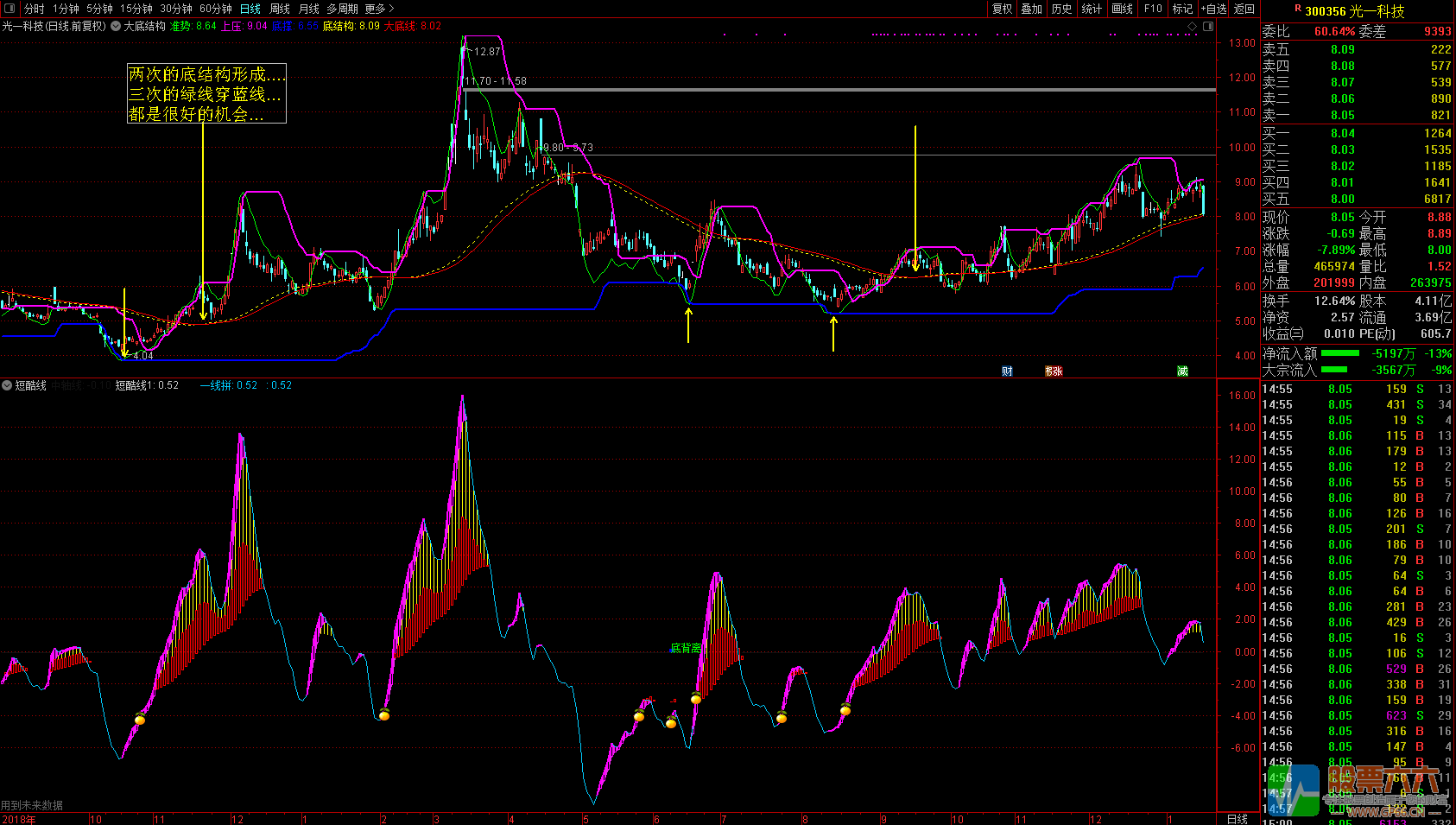Click the 短酷线1: 0.52 value
The image size is (1456, 825).
pos(147,385)
